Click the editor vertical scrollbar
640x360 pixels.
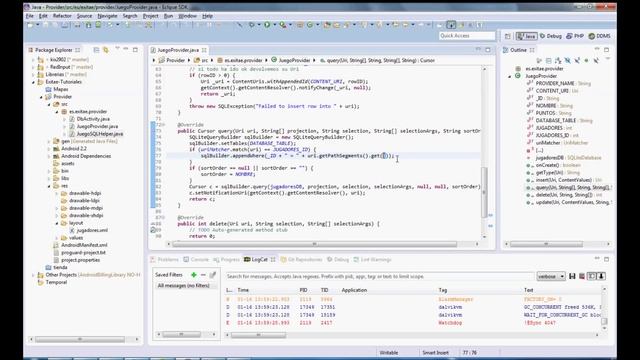[484, 192]
